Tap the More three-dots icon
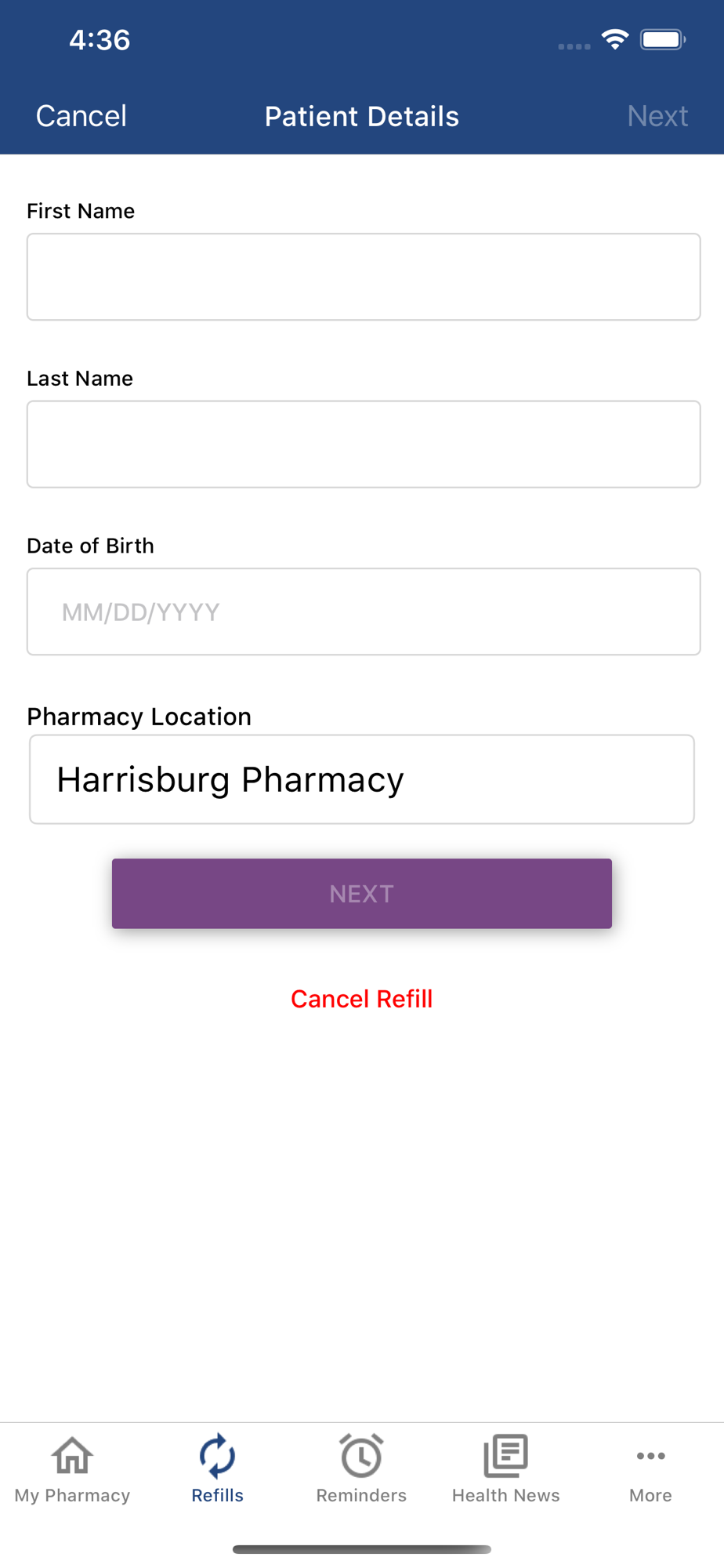This screenshot has width=724, height=1568. [650, 1456]
